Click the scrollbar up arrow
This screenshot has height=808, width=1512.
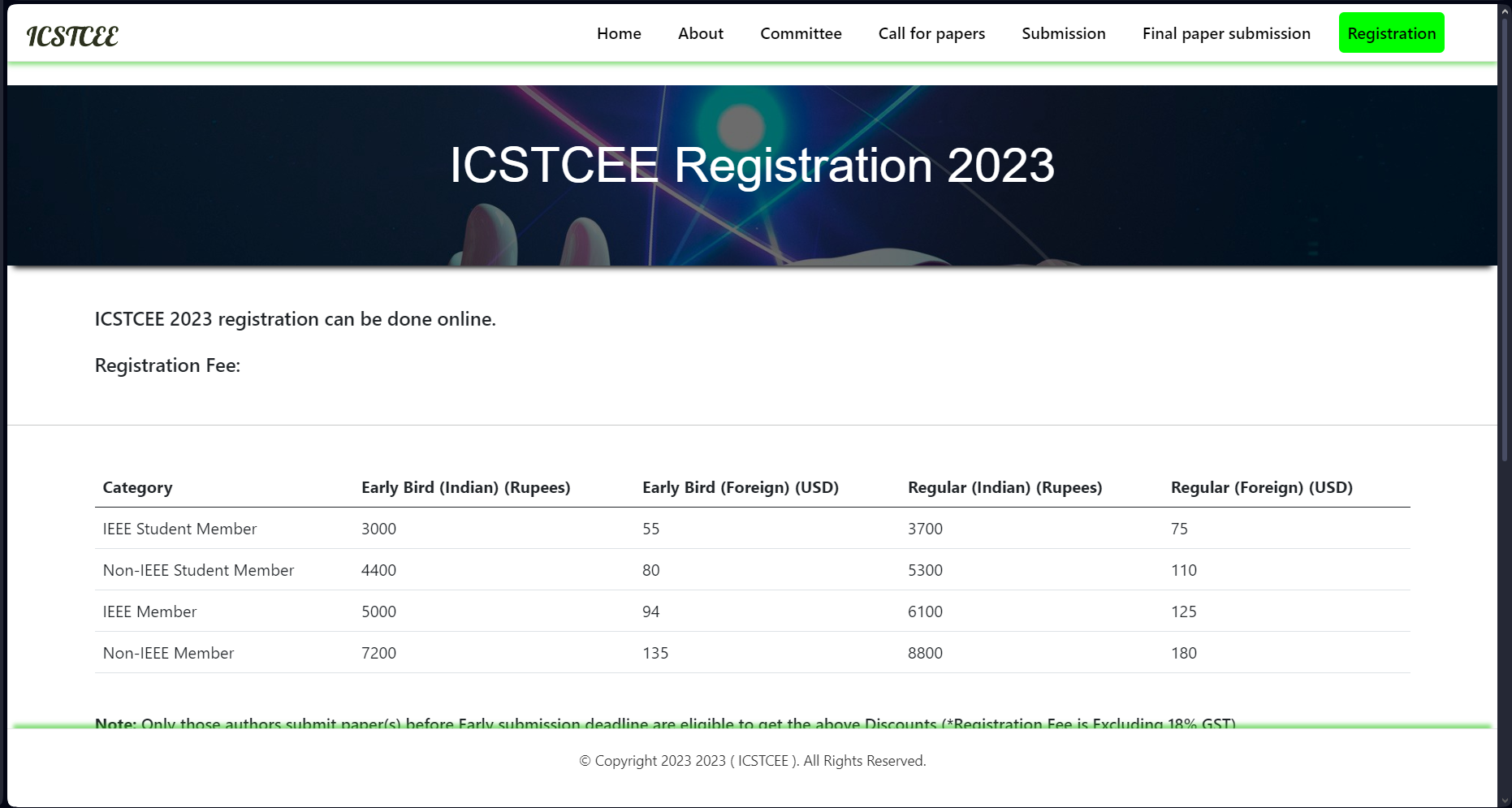click(1505, 11)
